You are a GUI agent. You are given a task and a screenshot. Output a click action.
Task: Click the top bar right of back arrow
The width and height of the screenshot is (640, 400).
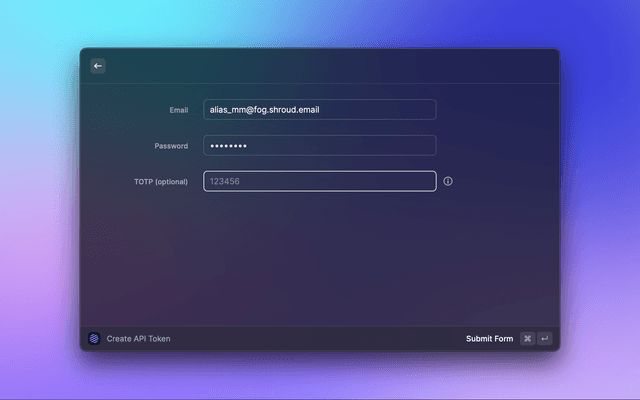coord(330,66)
